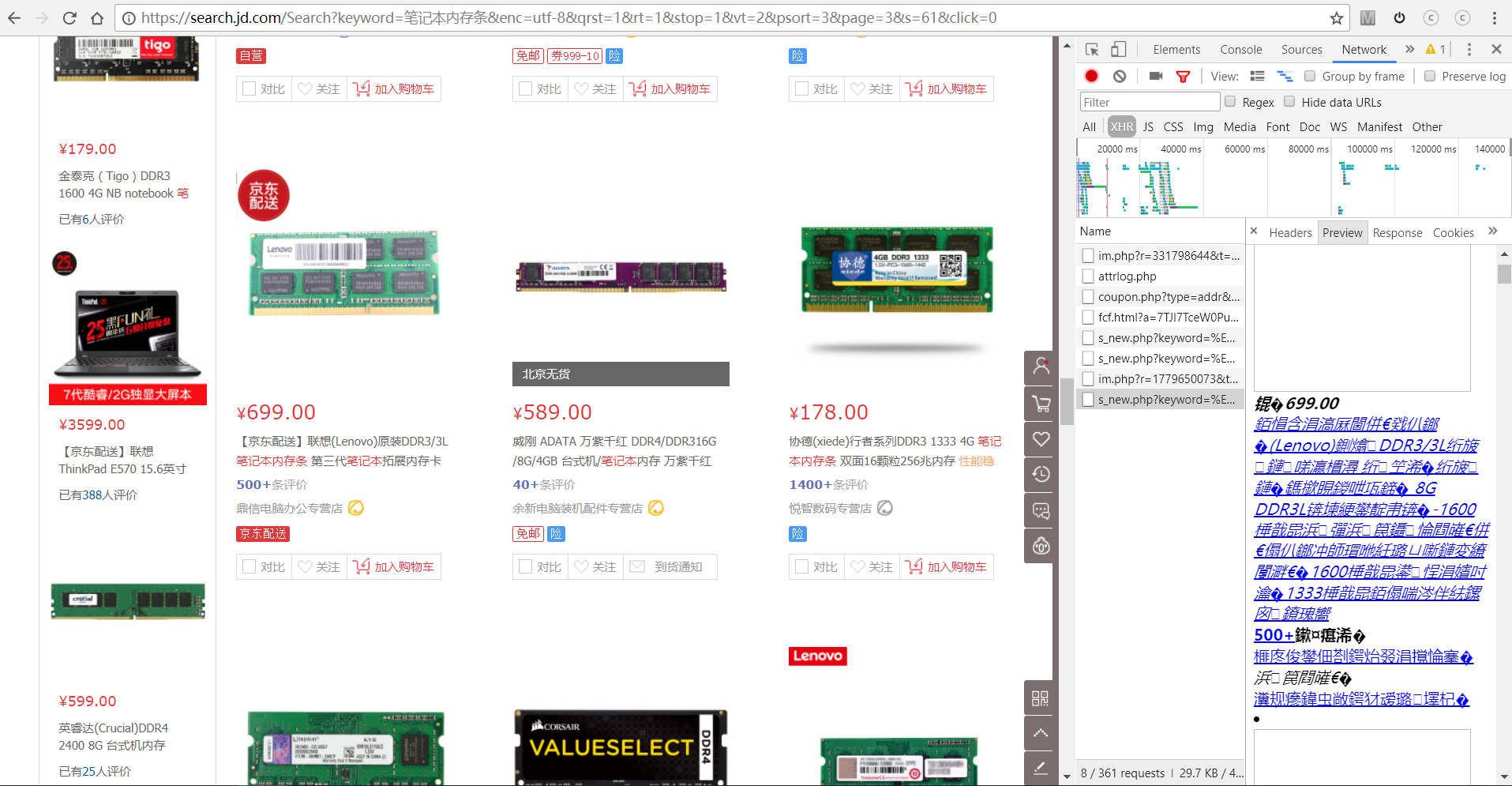Click the page scrollbar up arrow

click(x=1067, y=46)
